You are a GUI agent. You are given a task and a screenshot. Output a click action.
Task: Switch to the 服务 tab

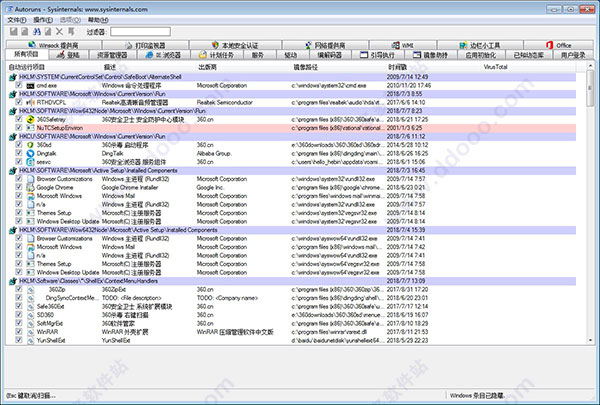pyautogui.click(x=258, y=55)
